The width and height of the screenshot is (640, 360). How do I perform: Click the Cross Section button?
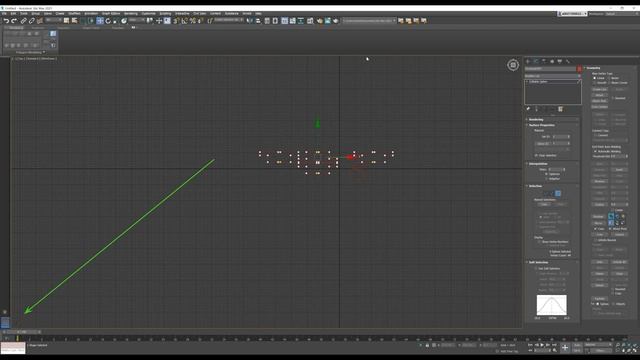pyautogui.click(x=600, y=107)
